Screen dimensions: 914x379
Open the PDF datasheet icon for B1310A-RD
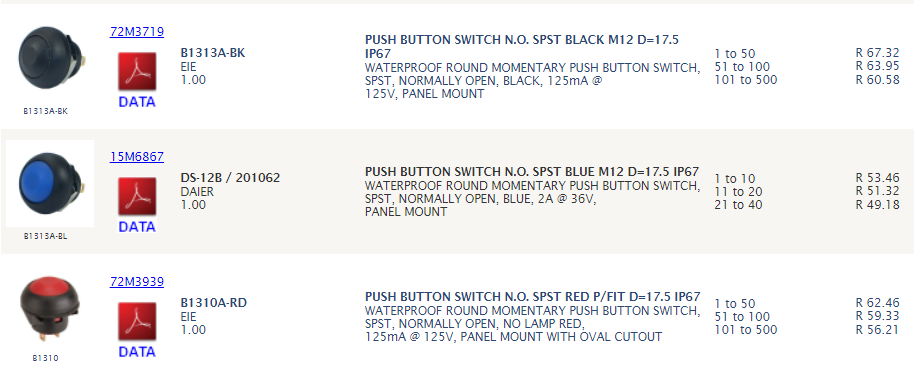[137, 321]
